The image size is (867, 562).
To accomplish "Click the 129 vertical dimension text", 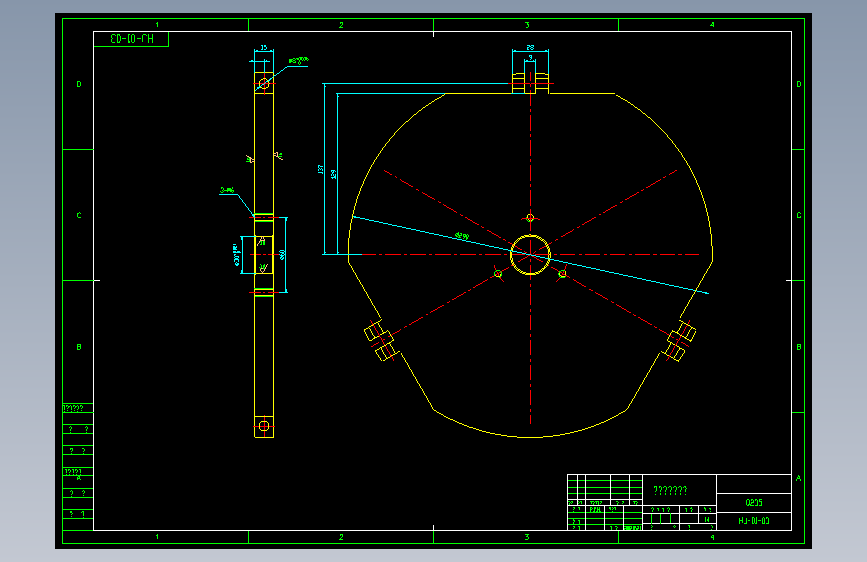I will [333, 174].
